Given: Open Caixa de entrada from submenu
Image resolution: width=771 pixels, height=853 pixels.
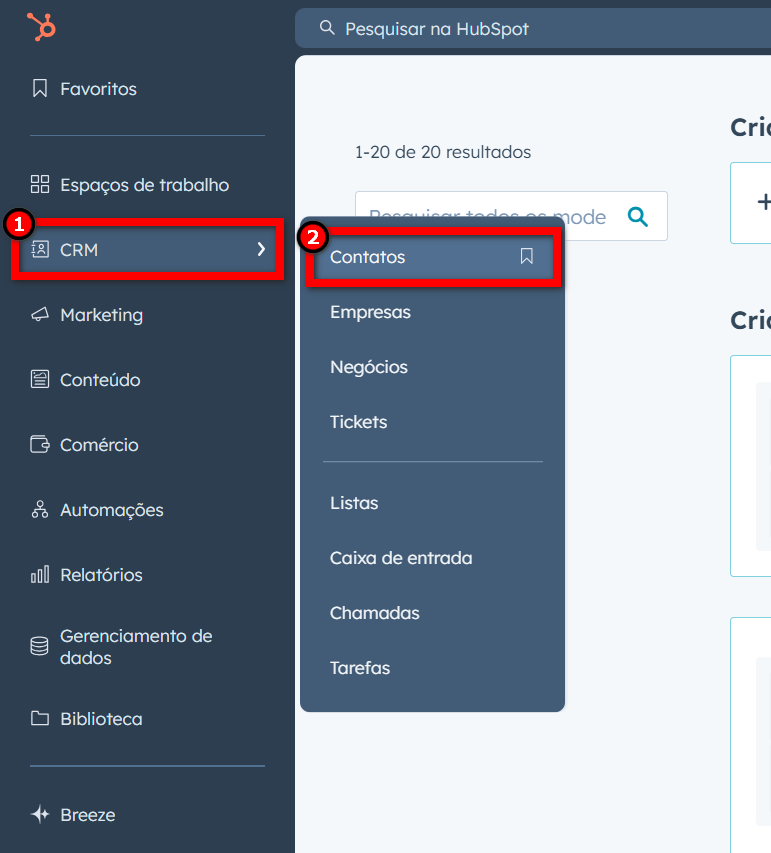Looking at the screenshot, I should click(401, 558).
